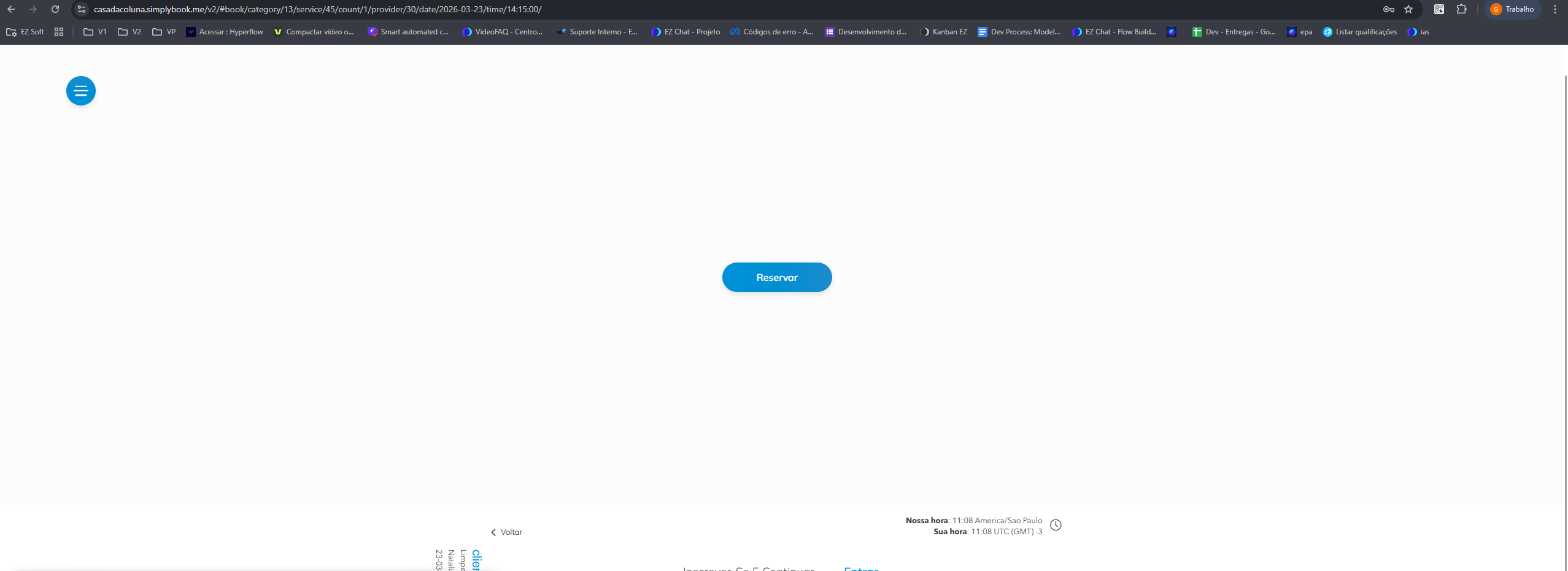This screenshot has height=571, width=1568.
Task: View site information icon in address bar
Action: pos(82,9)
